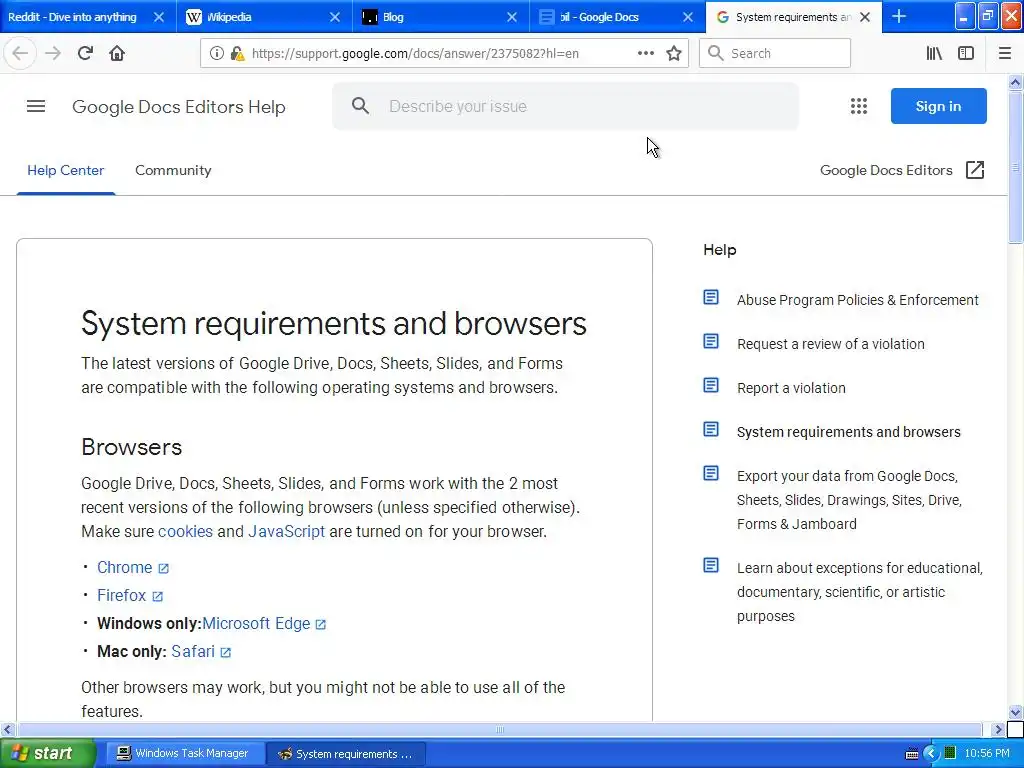
Task: Click article icon beside Abuse Program Policies
Action: (x=711, y=297)
